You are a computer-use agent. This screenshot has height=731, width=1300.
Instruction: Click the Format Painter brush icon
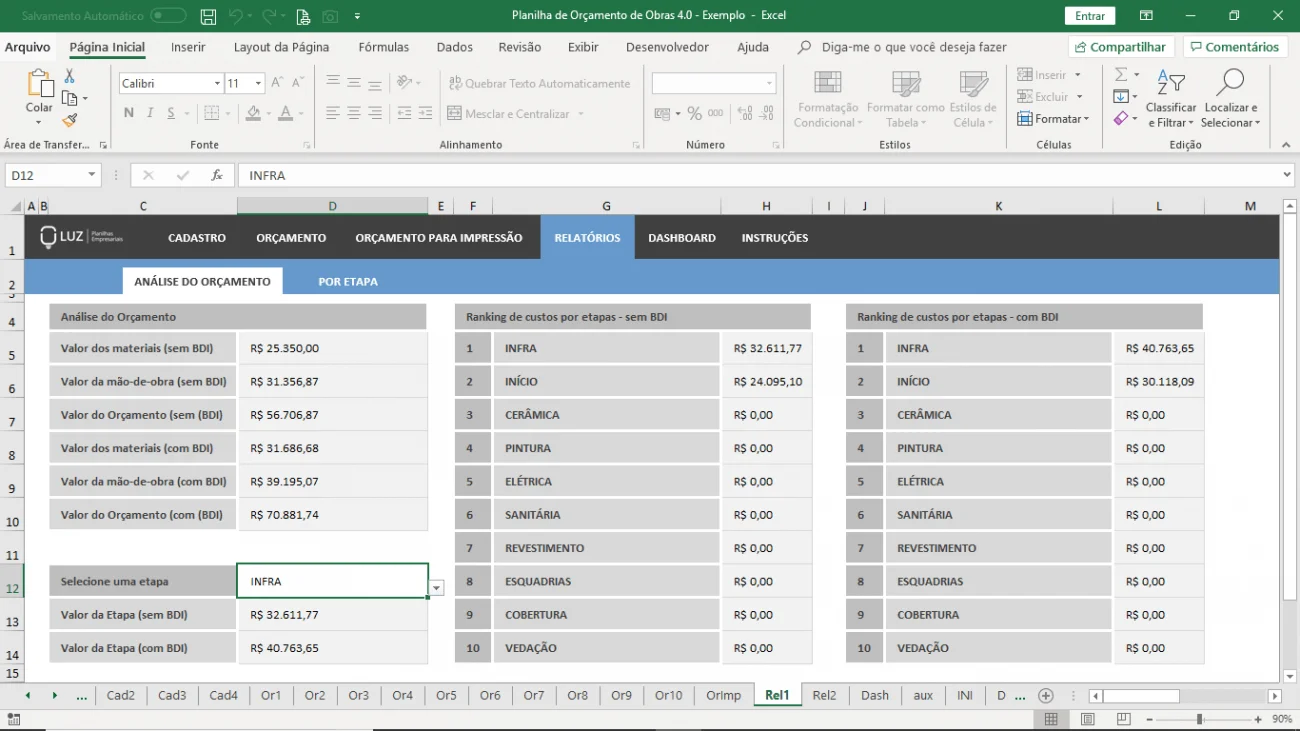click(69, 120)
